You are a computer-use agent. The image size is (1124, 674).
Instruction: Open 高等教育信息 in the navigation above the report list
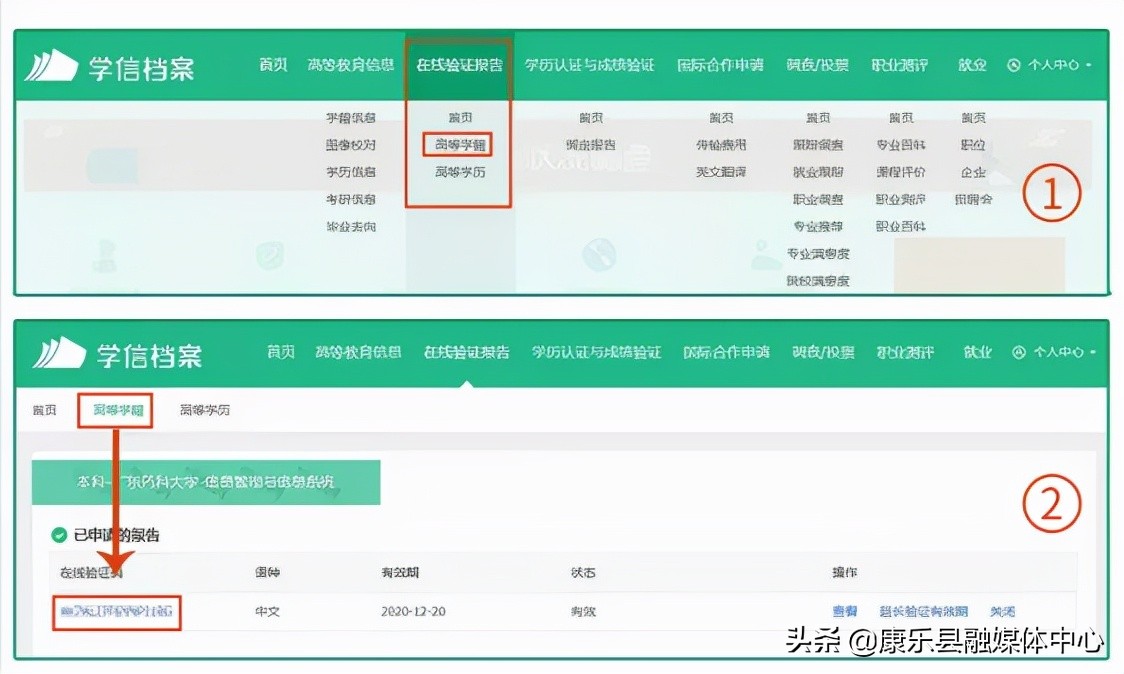click(358, 352)
